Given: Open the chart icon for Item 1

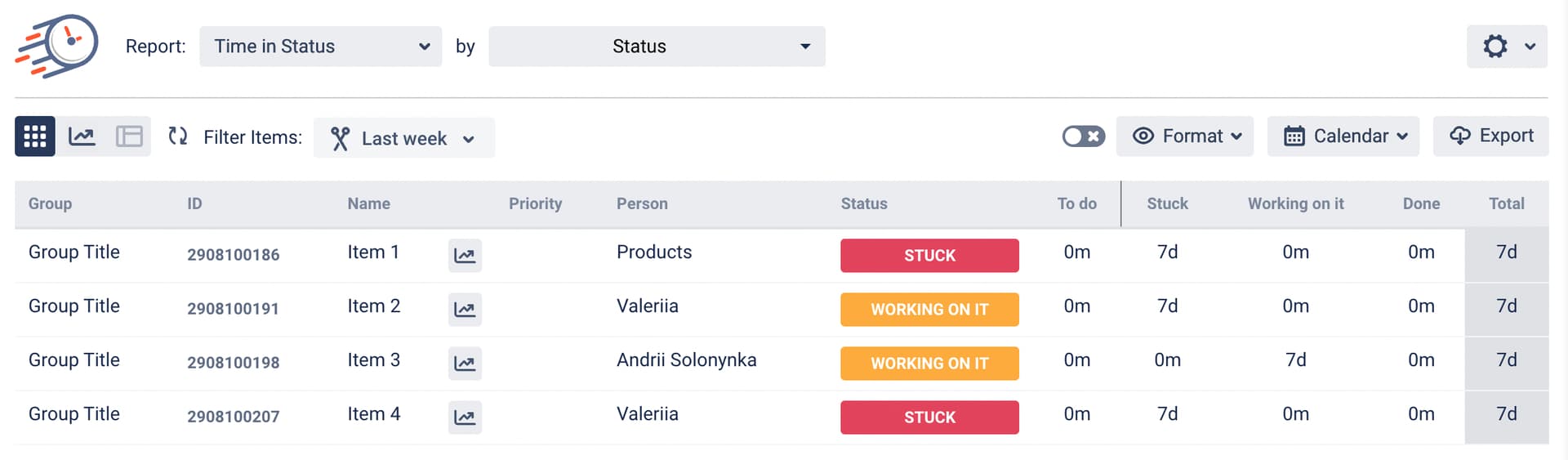Looking at the screenshot, I should click(465, 256).
